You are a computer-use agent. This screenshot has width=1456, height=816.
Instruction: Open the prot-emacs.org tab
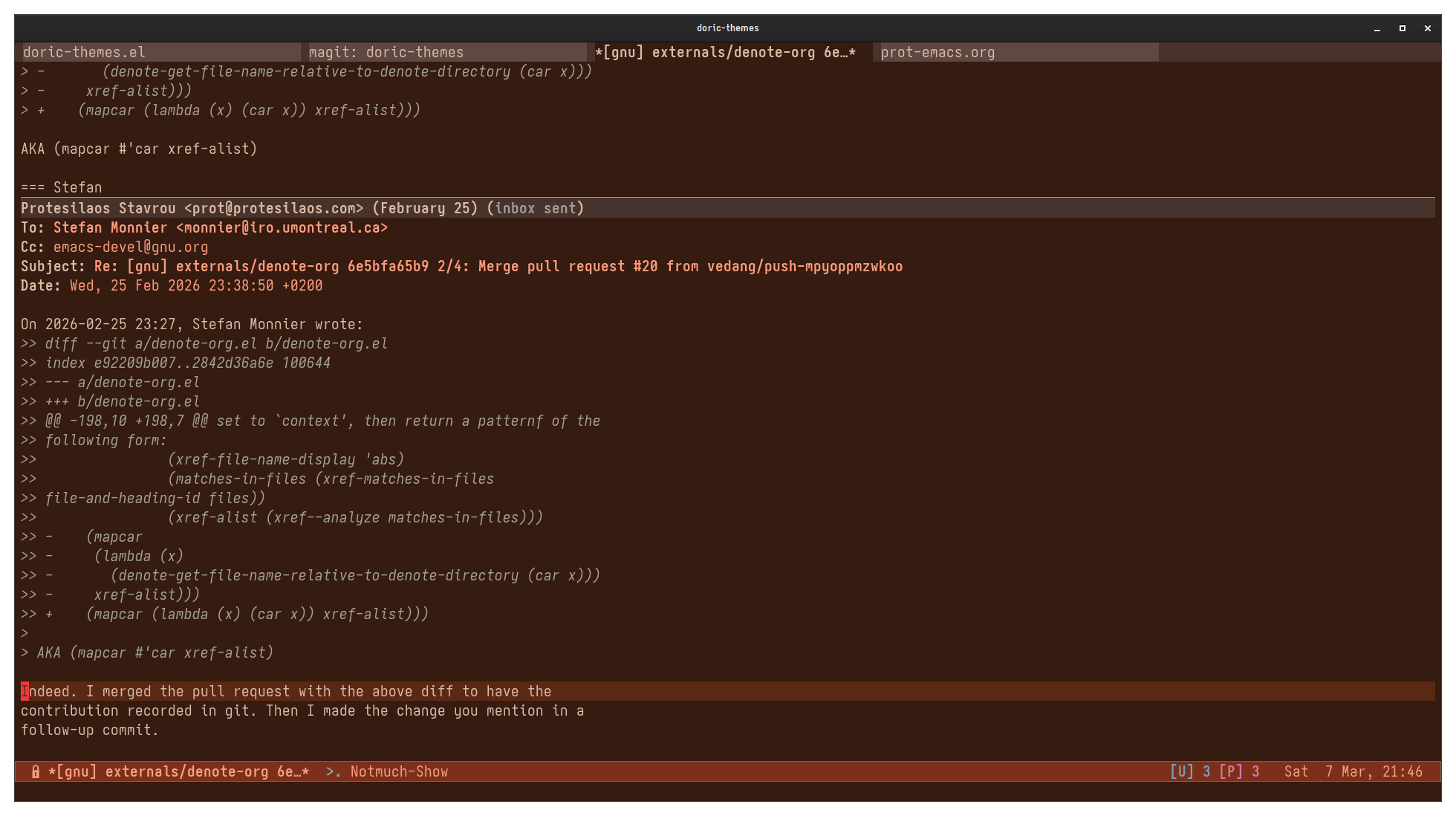(937, 52)
